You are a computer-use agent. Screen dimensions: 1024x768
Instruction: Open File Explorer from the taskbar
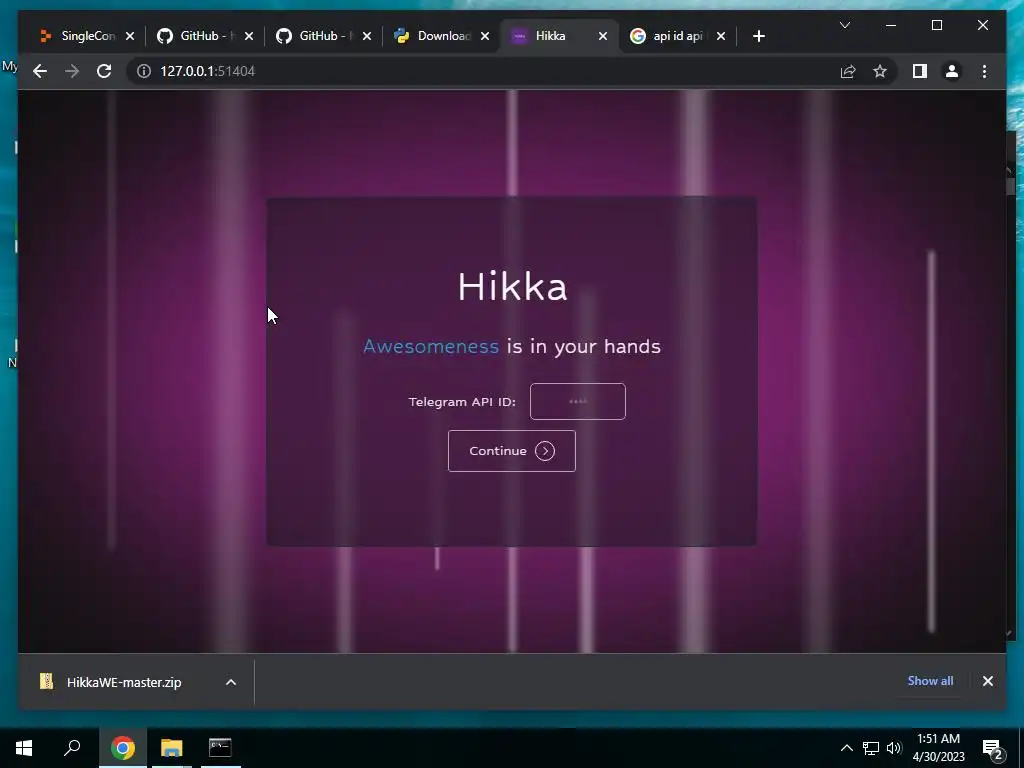coord(171,748)
